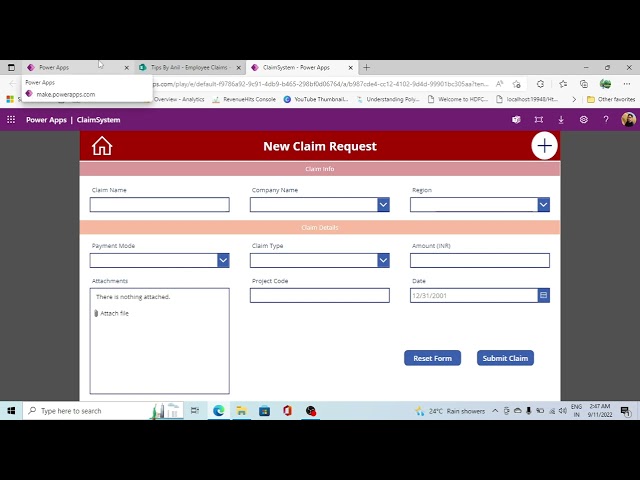Click the Claim Name input field
Screen dimensions: 640x480
[x=160, y=204]
